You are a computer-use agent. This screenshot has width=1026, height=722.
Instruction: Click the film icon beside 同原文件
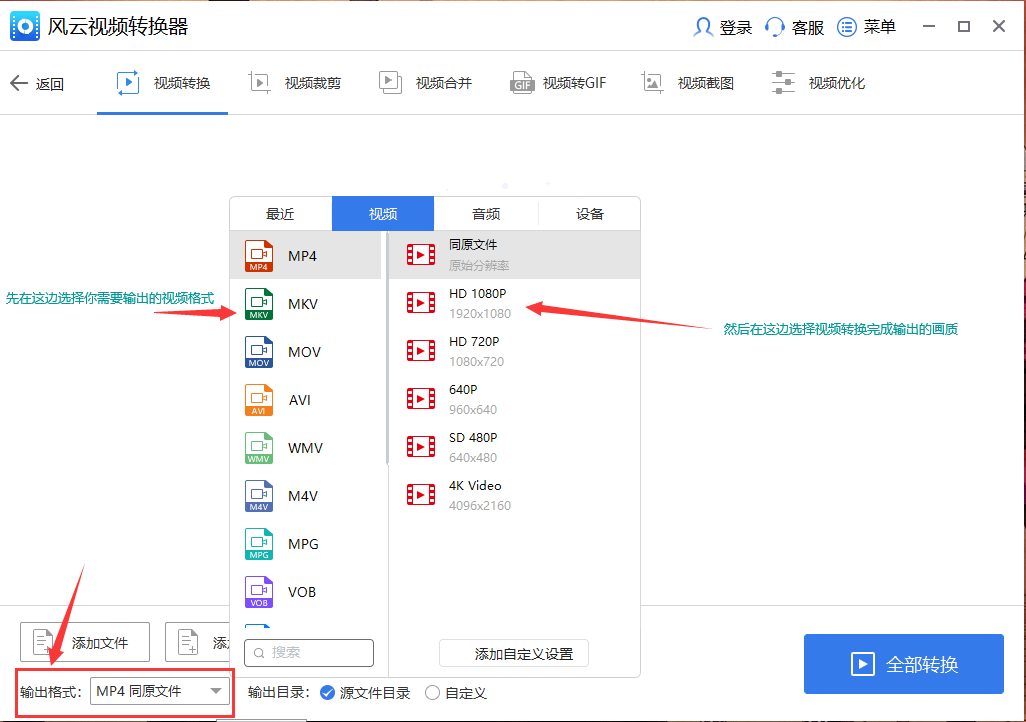tap(421, 255)
